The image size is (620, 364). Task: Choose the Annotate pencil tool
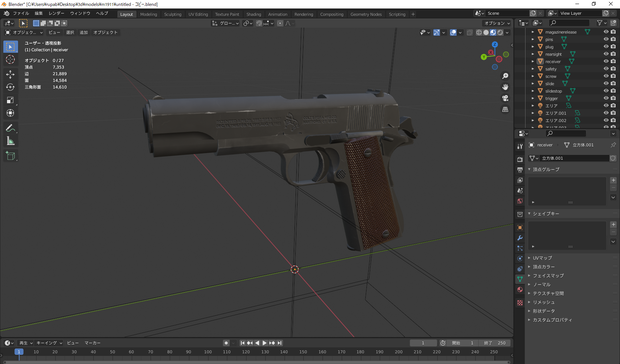[11, 128]
